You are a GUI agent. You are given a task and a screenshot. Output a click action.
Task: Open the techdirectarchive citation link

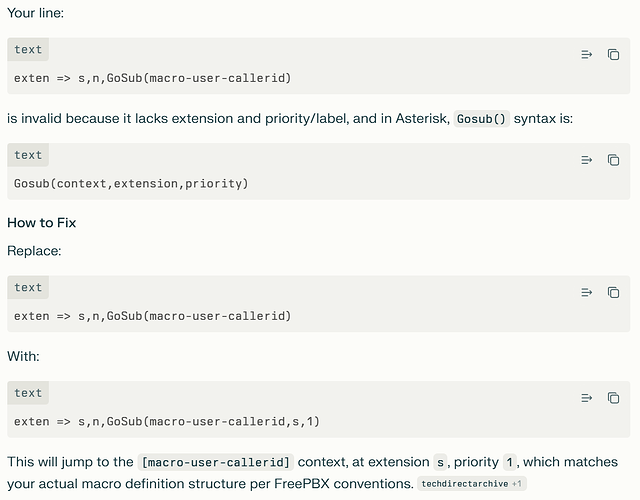pyautogui.click(x=463, y=484)
